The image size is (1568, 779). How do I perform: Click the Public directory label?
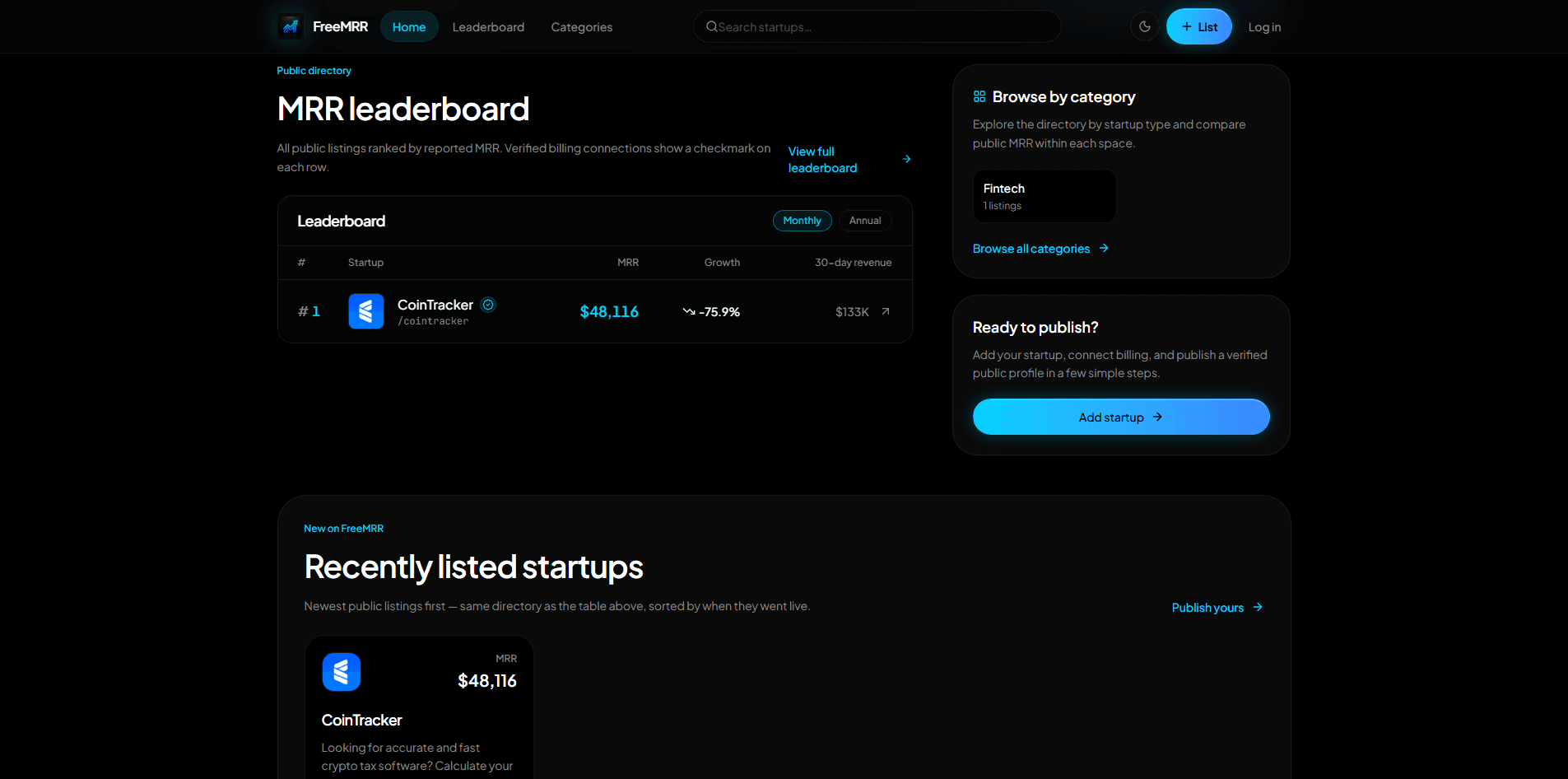click(314, 71)
